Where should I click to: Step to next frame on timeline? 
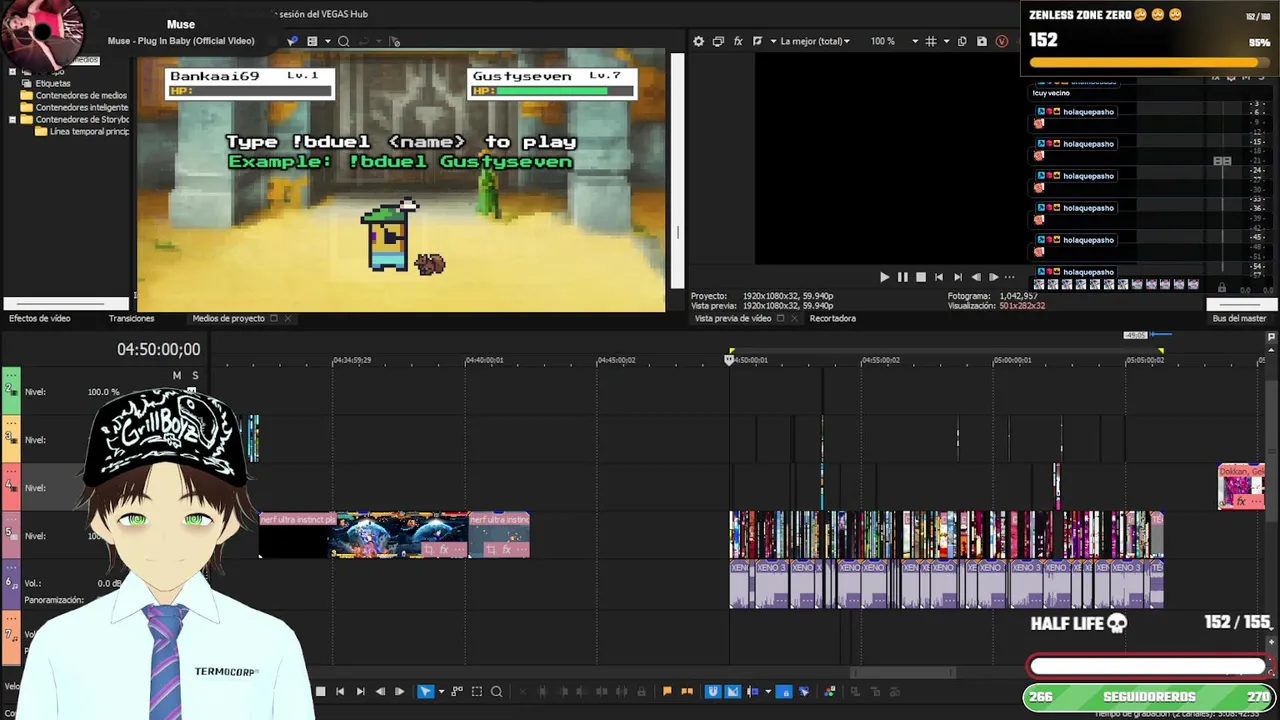click(399, 691)
